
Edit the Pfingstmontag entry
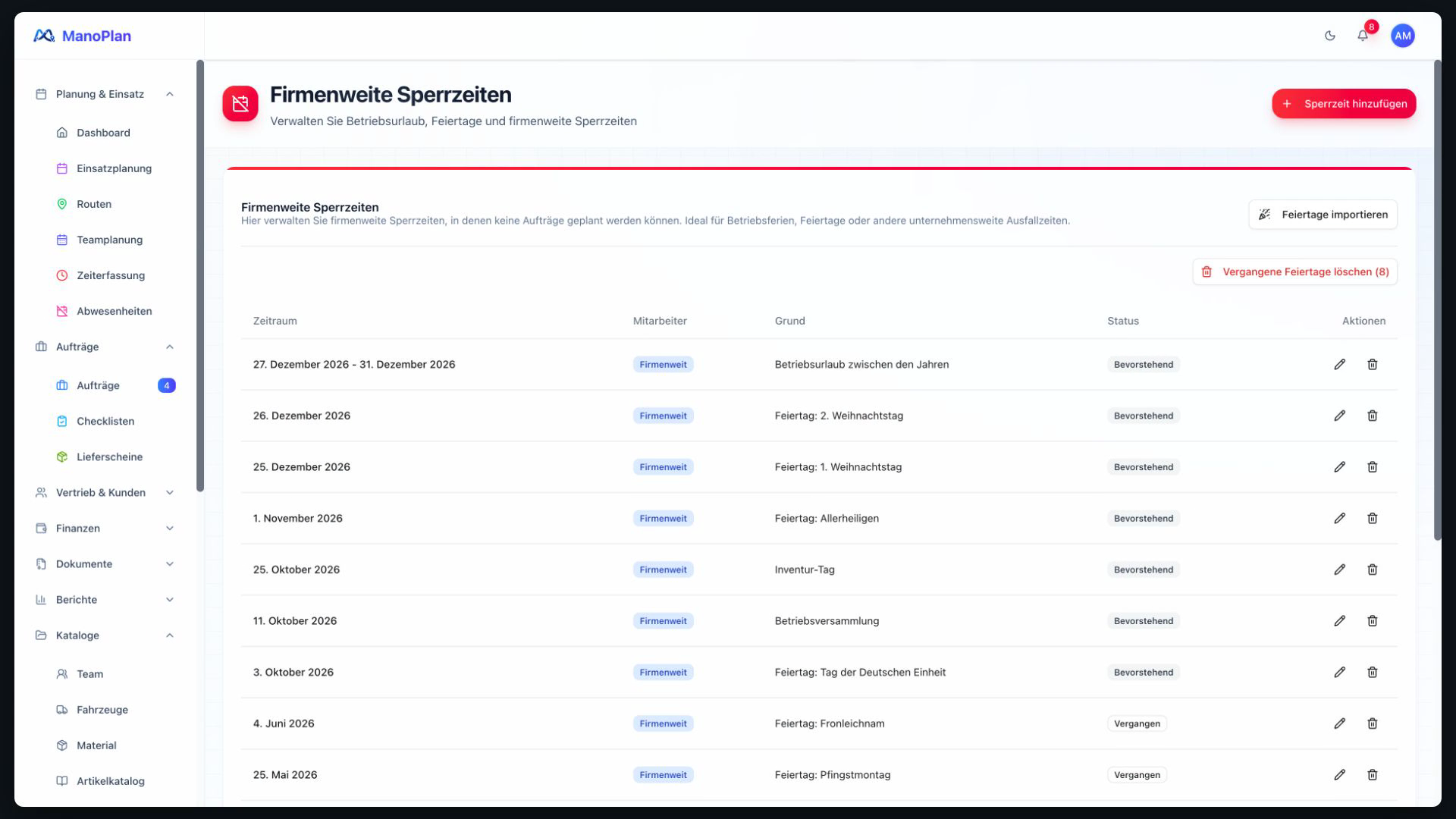pyautogui.click(x=1339, y=775)
